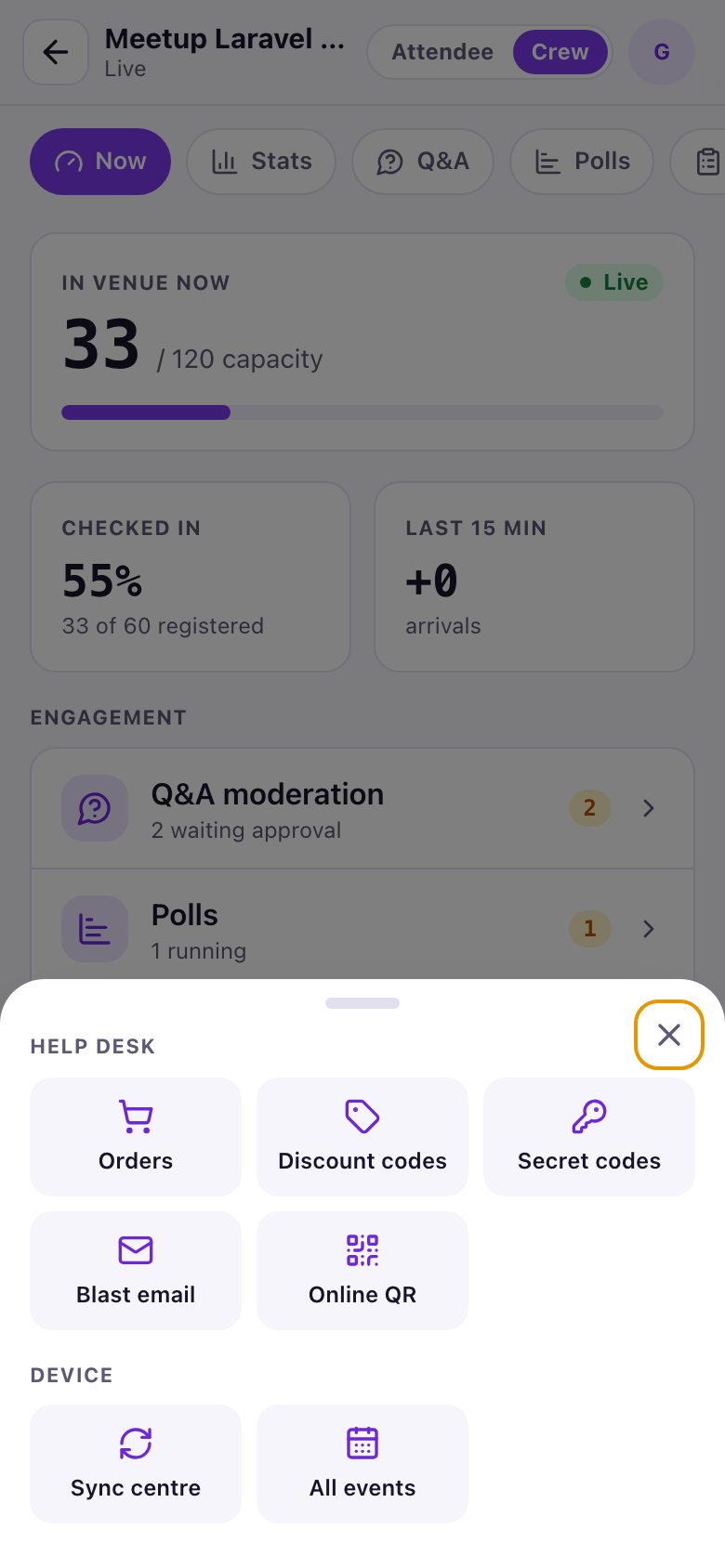This screenshot has height=1568, width=725.
Task: Expand Q&A moderation chevron
Action: [649, 808]
